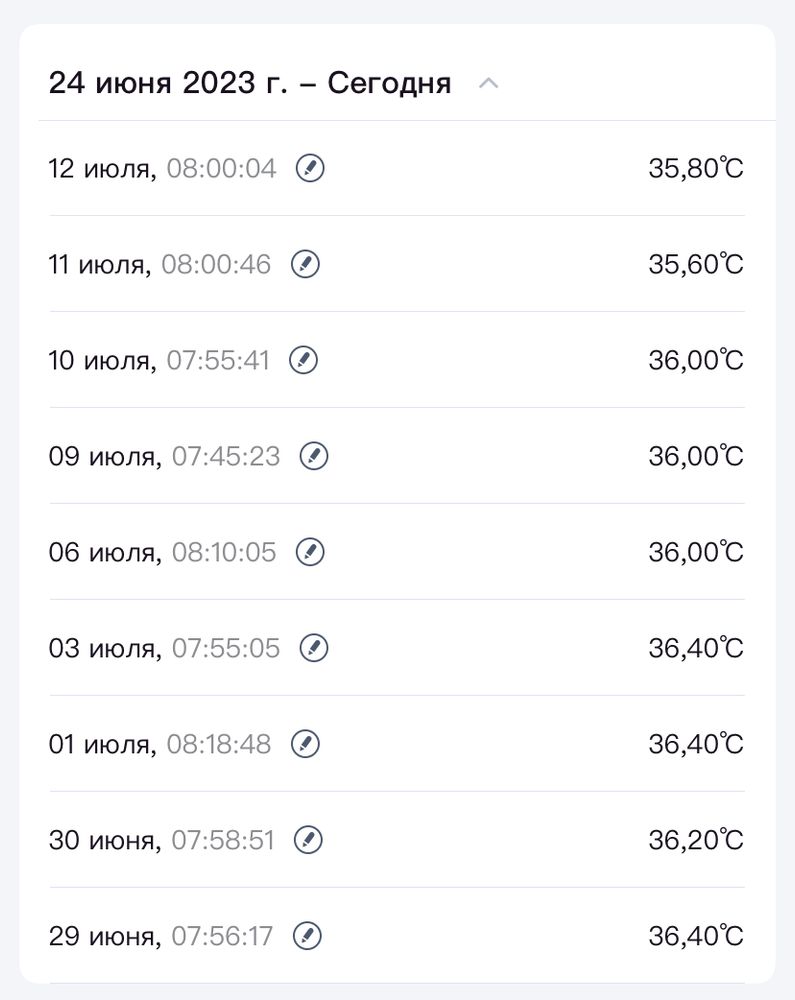
Task: Click the 07:45:23 timestamp
Action: 226,456
